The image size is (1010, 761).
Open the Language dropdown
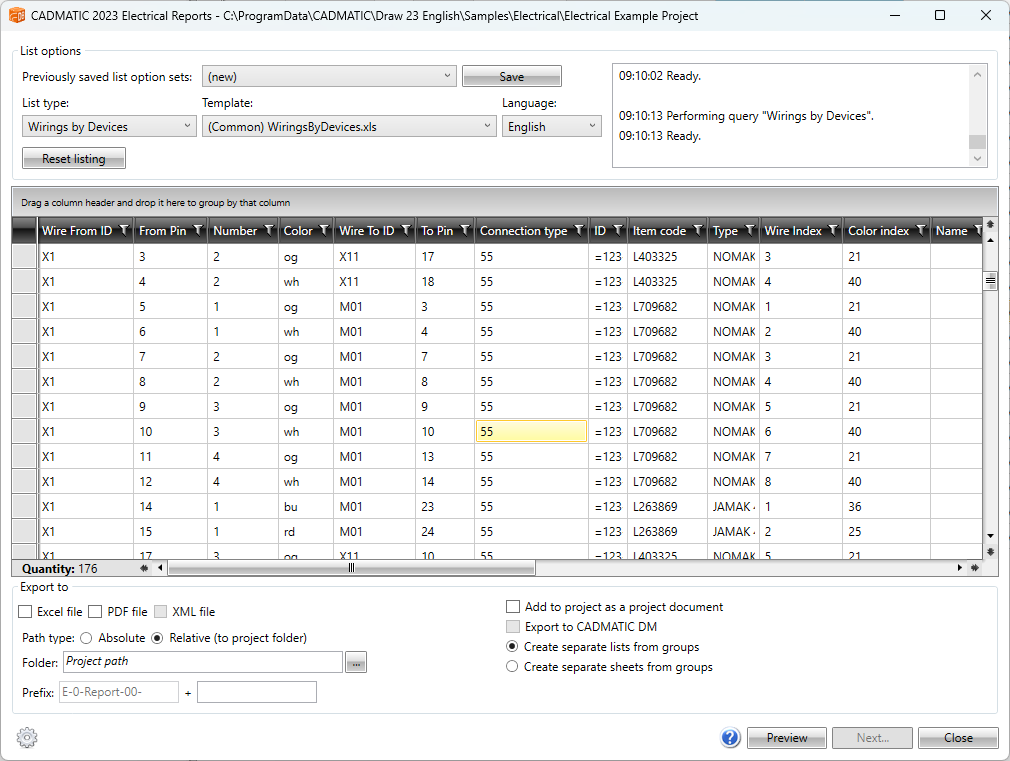[x=551, y=127]
